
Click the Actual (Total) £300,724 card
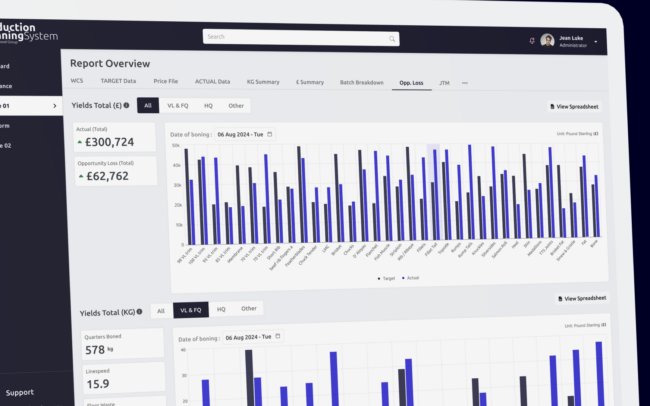[114, 137]
